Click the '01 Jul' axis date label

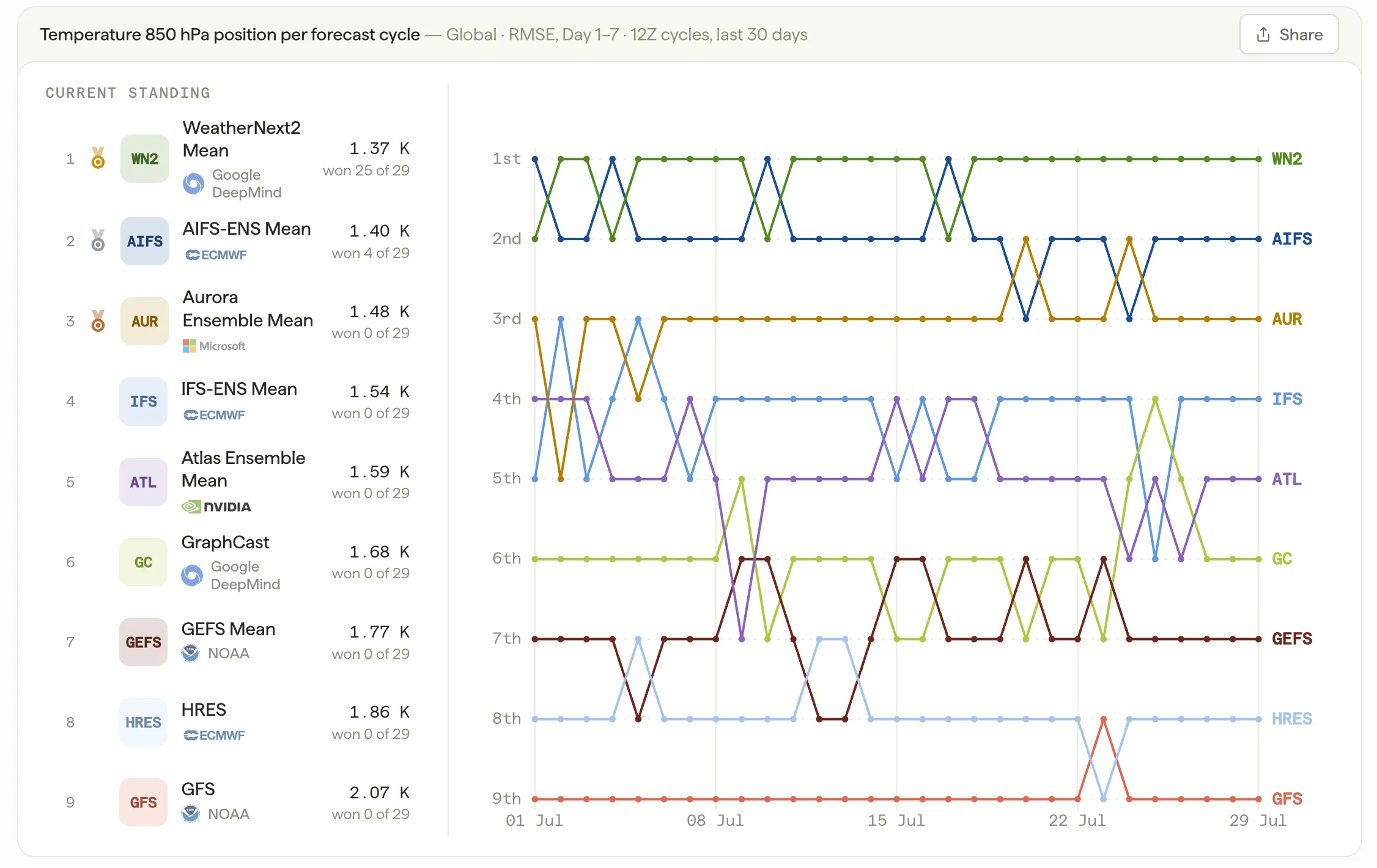coord(534,820)
